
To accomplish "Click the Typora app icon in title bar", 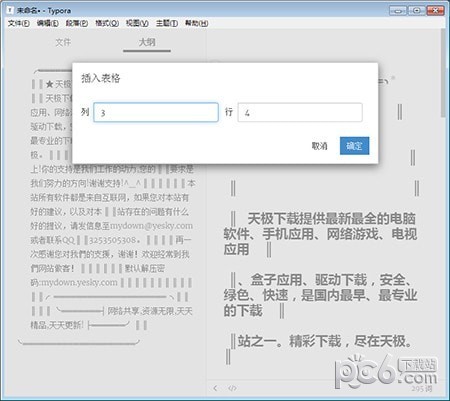I will [x=10, y=10].
